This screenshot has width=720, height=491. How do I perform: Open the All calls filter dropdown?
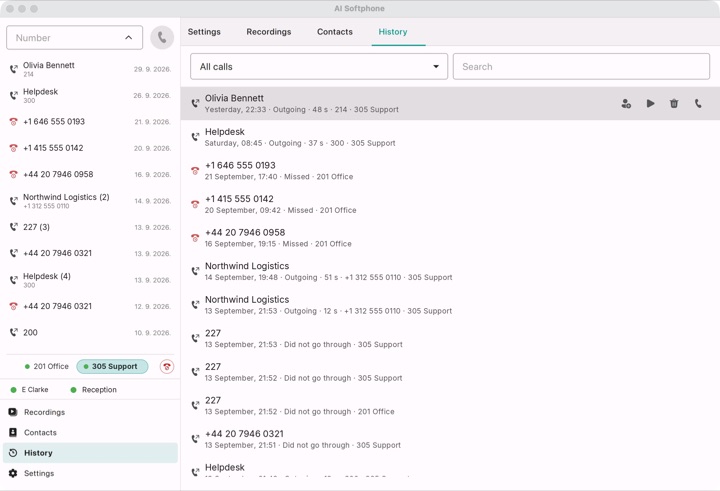(x=319, y=67)
